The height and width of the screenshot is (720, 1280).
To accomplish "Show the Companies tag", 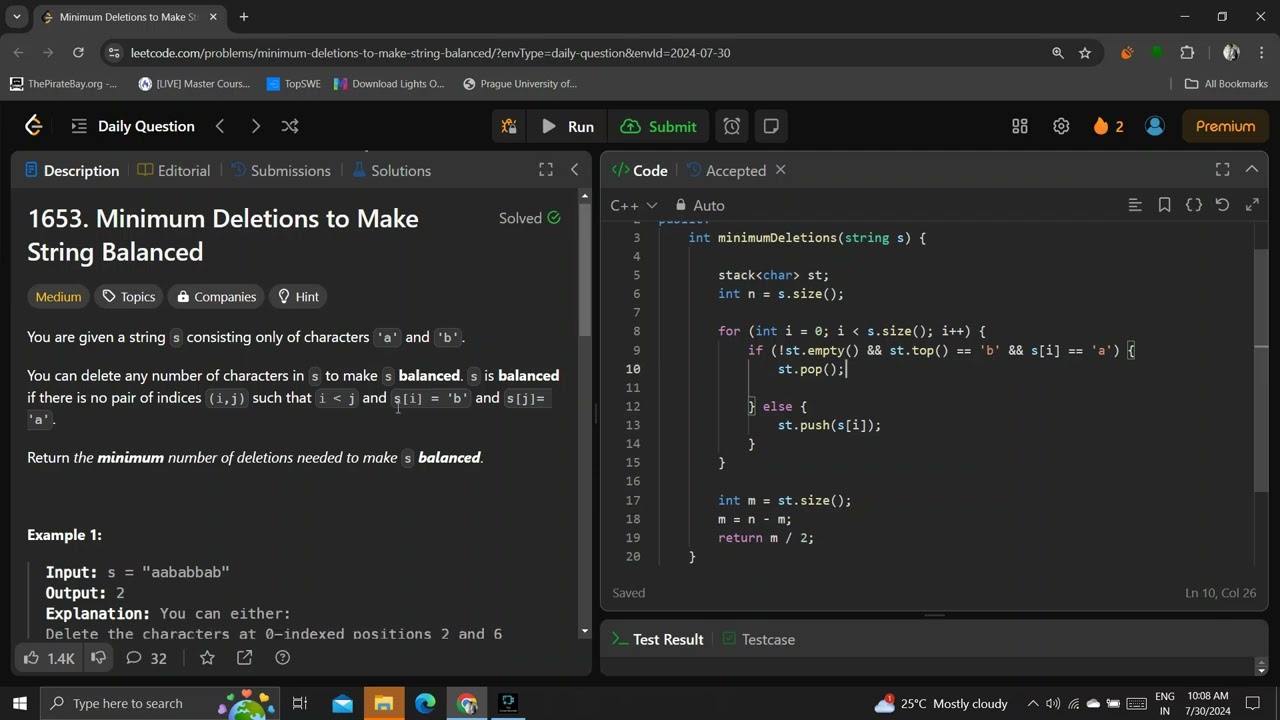I will coord(216,297).
